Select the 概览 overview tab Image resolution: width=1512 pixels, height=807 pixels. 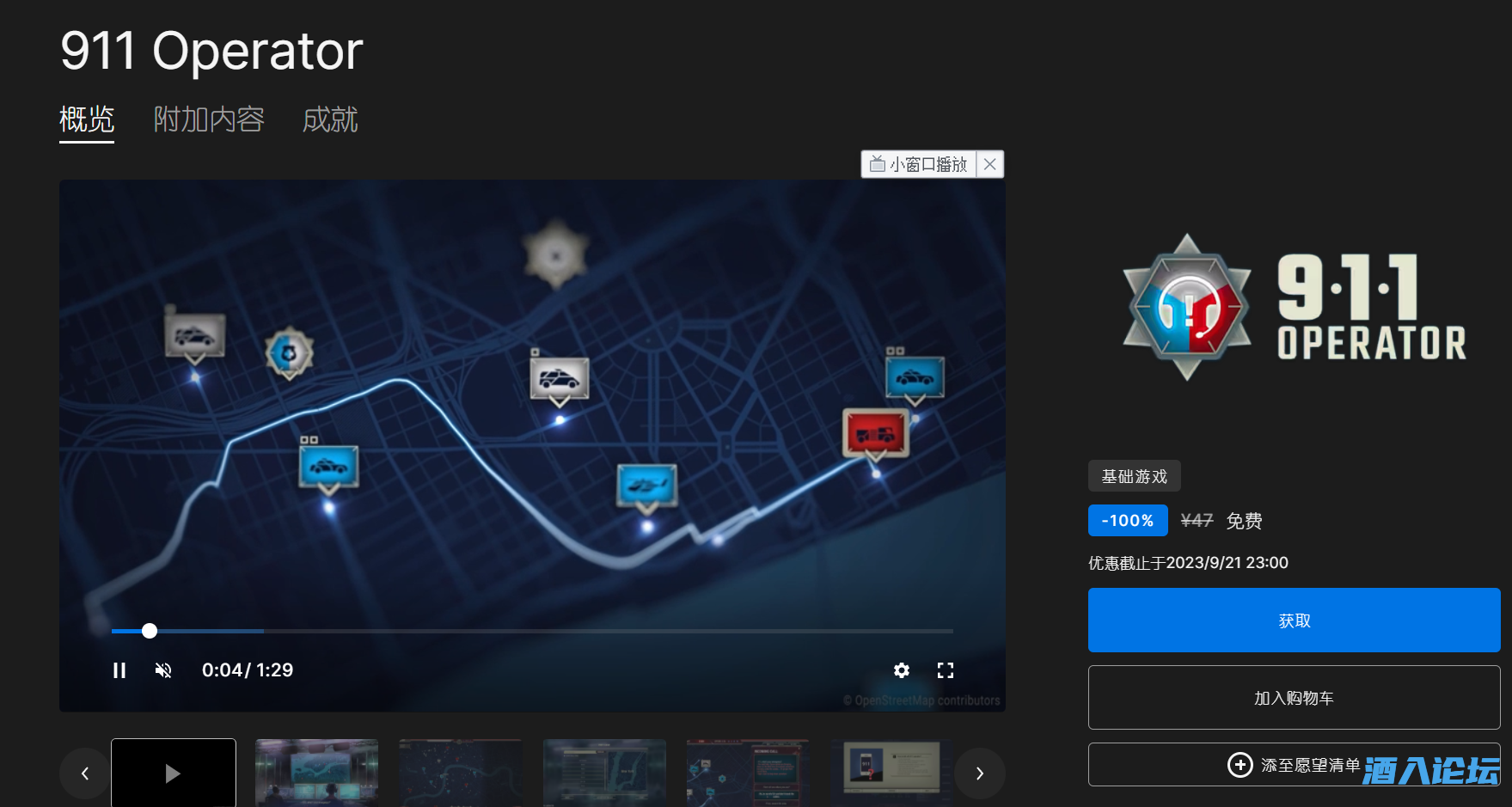click(x=87, y=119)
